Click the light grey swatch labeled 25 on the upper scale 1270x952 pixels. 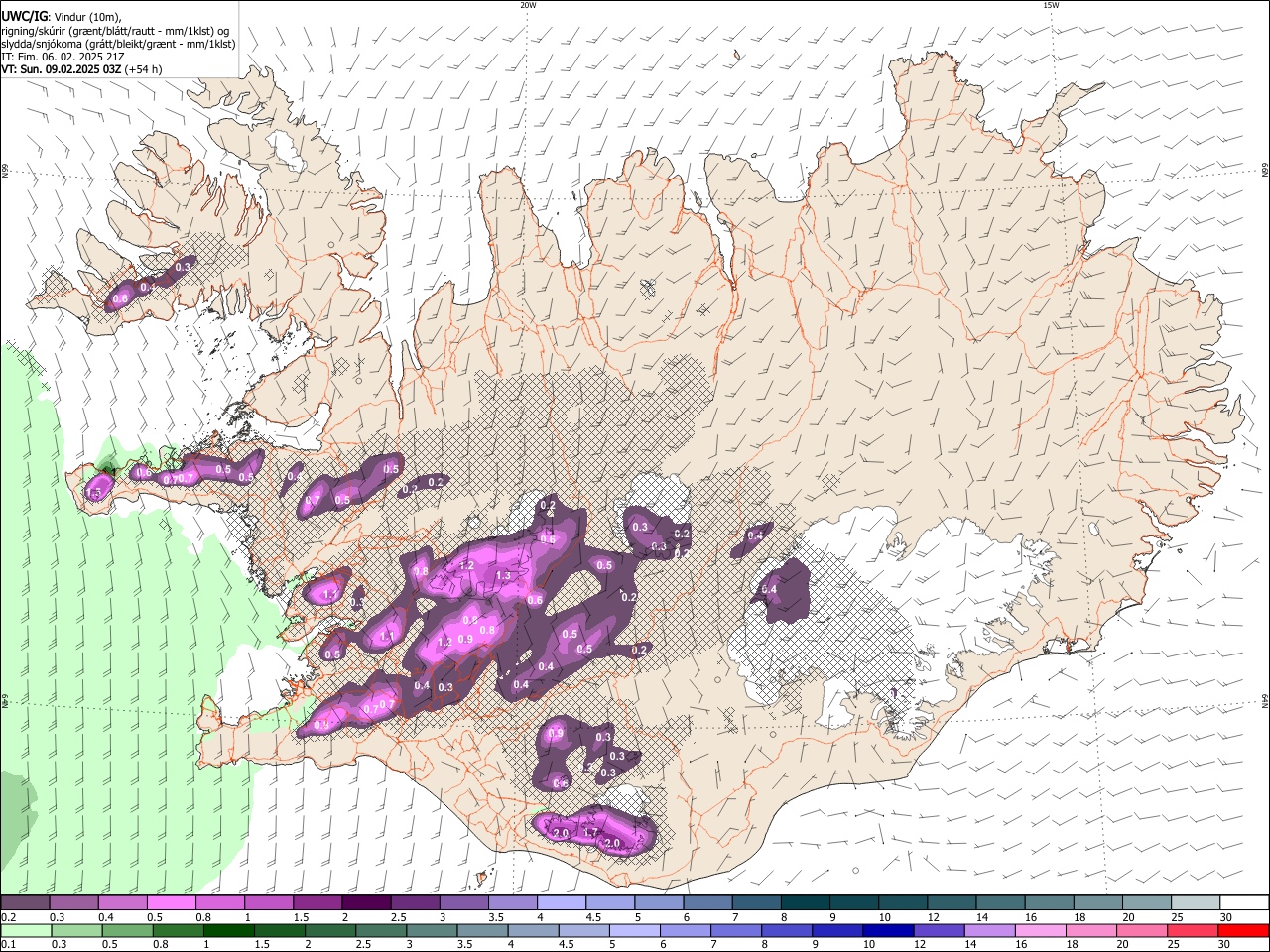(x=1195, y=903)
